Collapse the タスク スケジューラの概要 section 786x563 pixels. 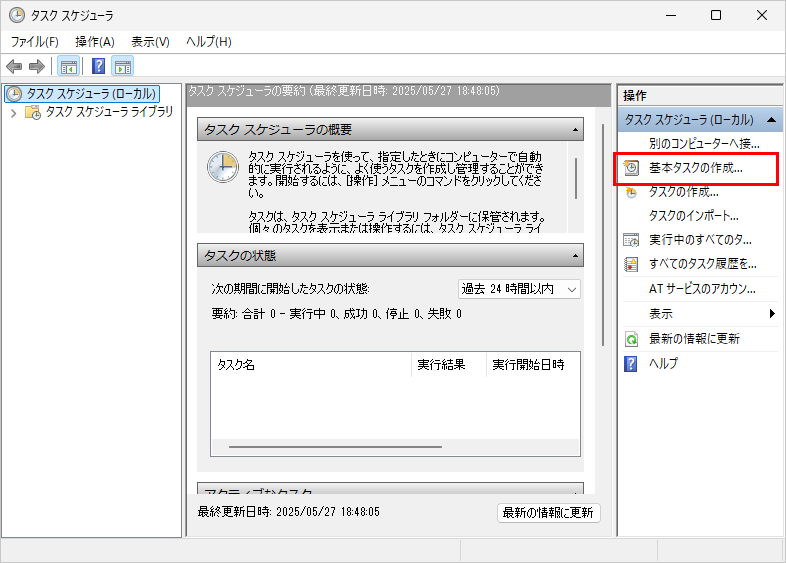coord(575,130)
